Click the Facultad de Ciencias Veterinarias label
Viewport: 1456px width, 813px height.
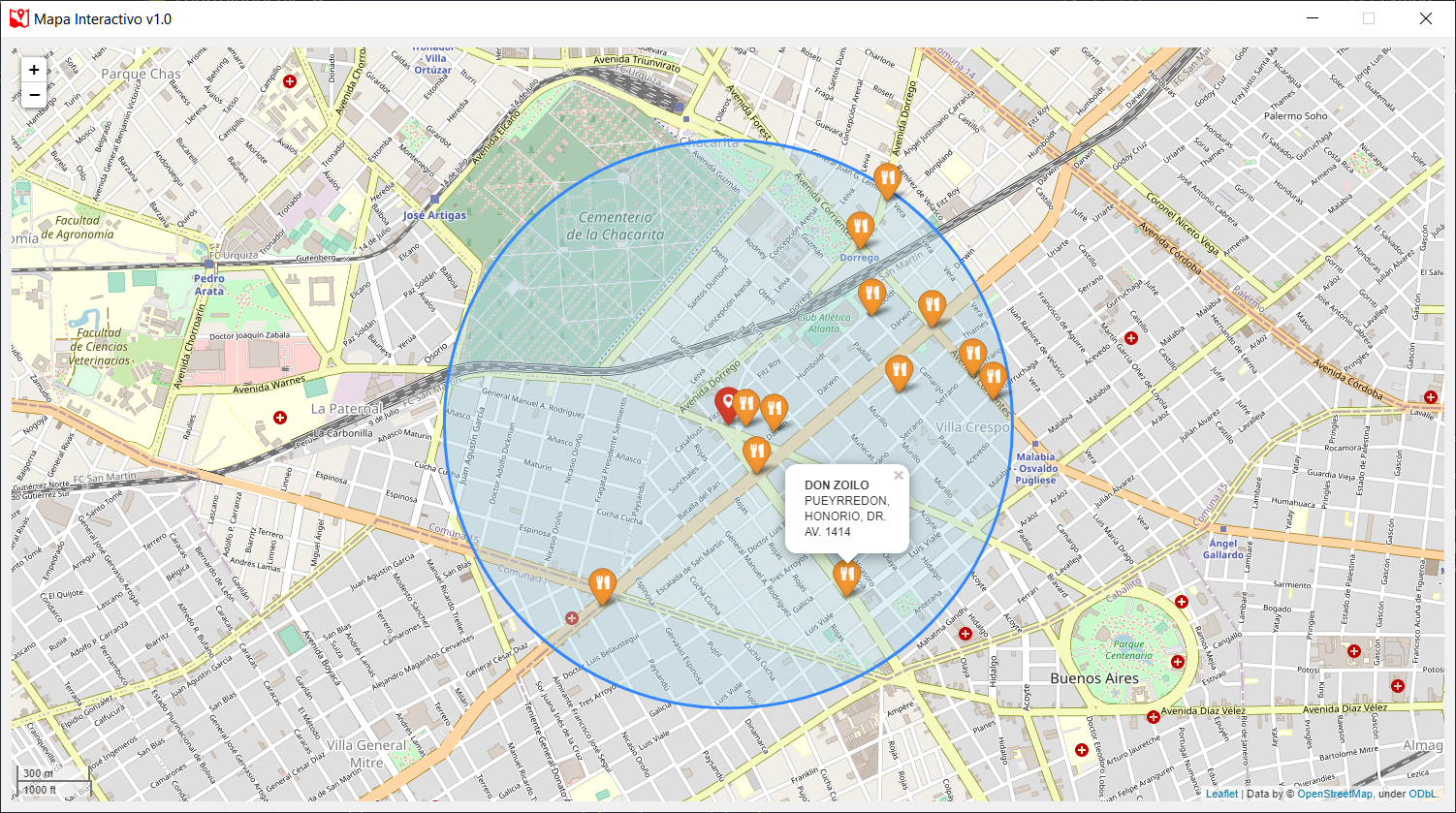point(99,346)
